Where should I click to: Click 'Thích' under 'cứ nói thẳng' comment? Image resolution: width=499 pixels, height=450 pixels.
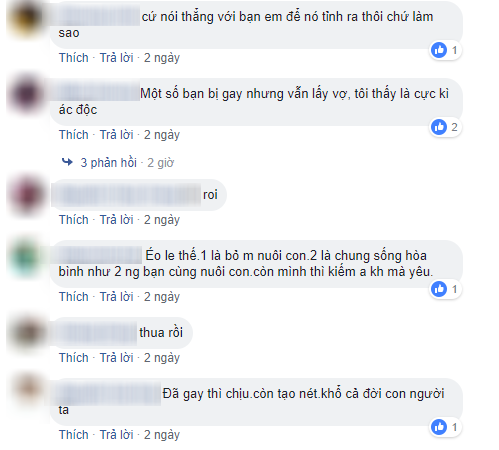point(74,58)
